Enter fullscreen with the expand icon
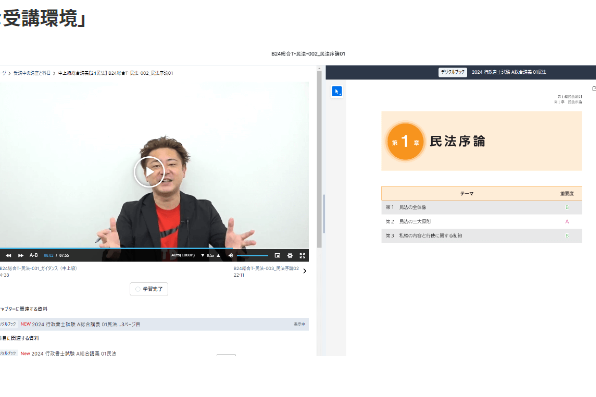The image size is (596, 397). (303, 256)
